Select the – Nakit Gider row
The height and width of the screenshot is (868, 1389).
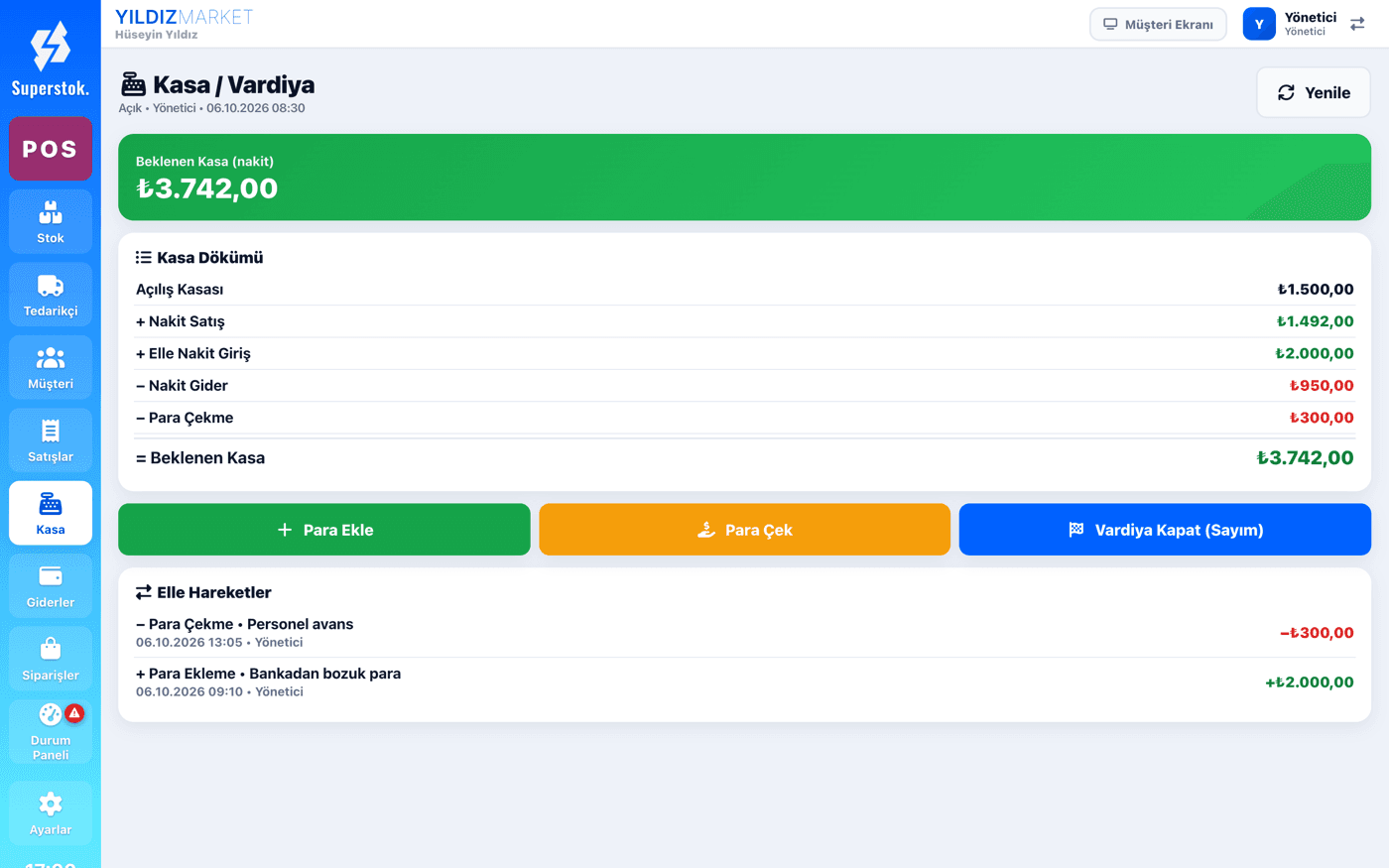point(744,386)
